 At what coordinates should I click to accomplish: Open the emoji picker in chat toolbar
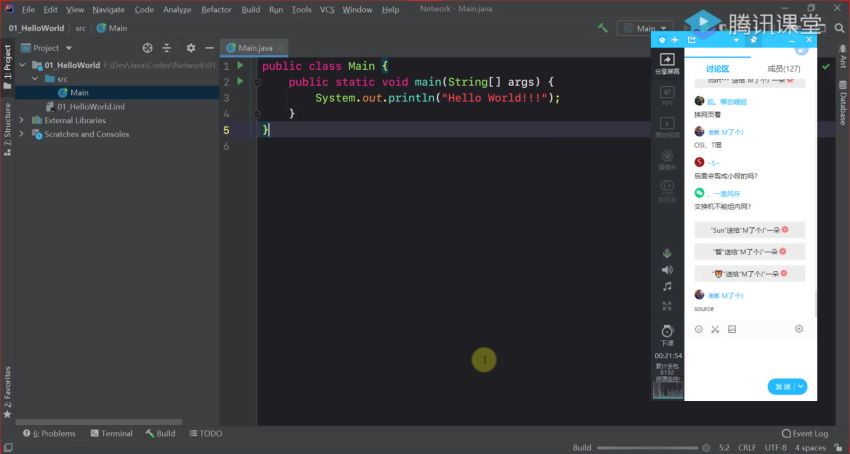pyautogui.click(x=699, y=329)
